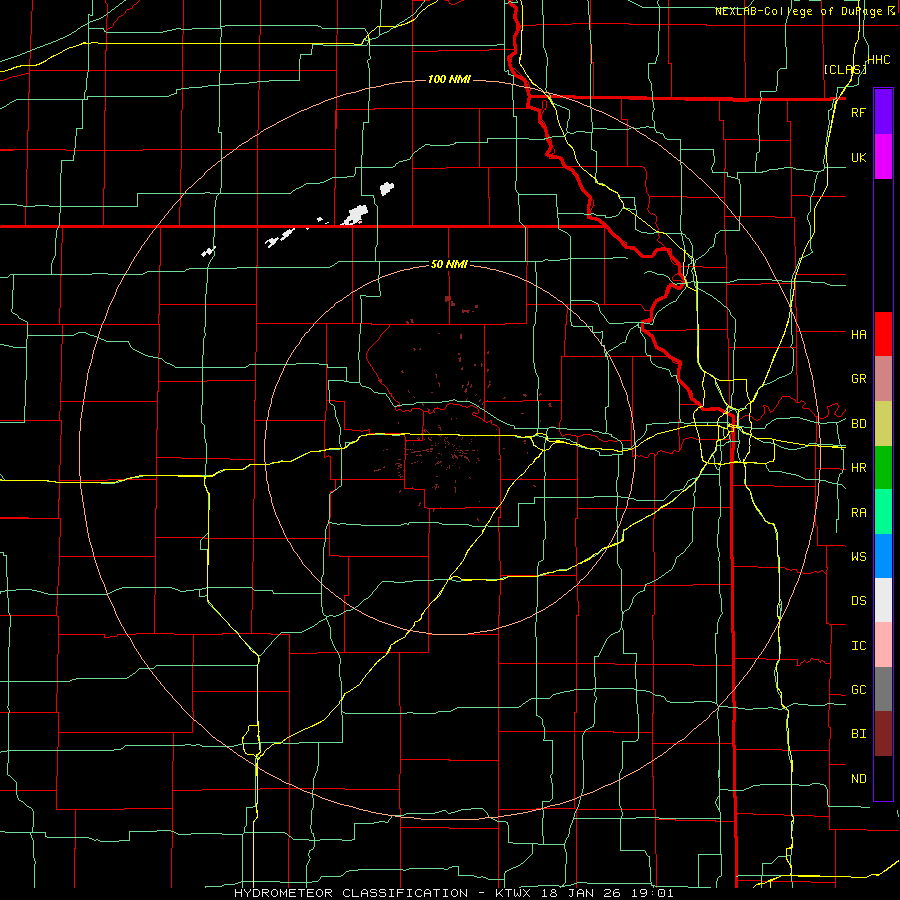Select the GR legend color block
This screenshot has height=900, width=900.
click(883, 379)
